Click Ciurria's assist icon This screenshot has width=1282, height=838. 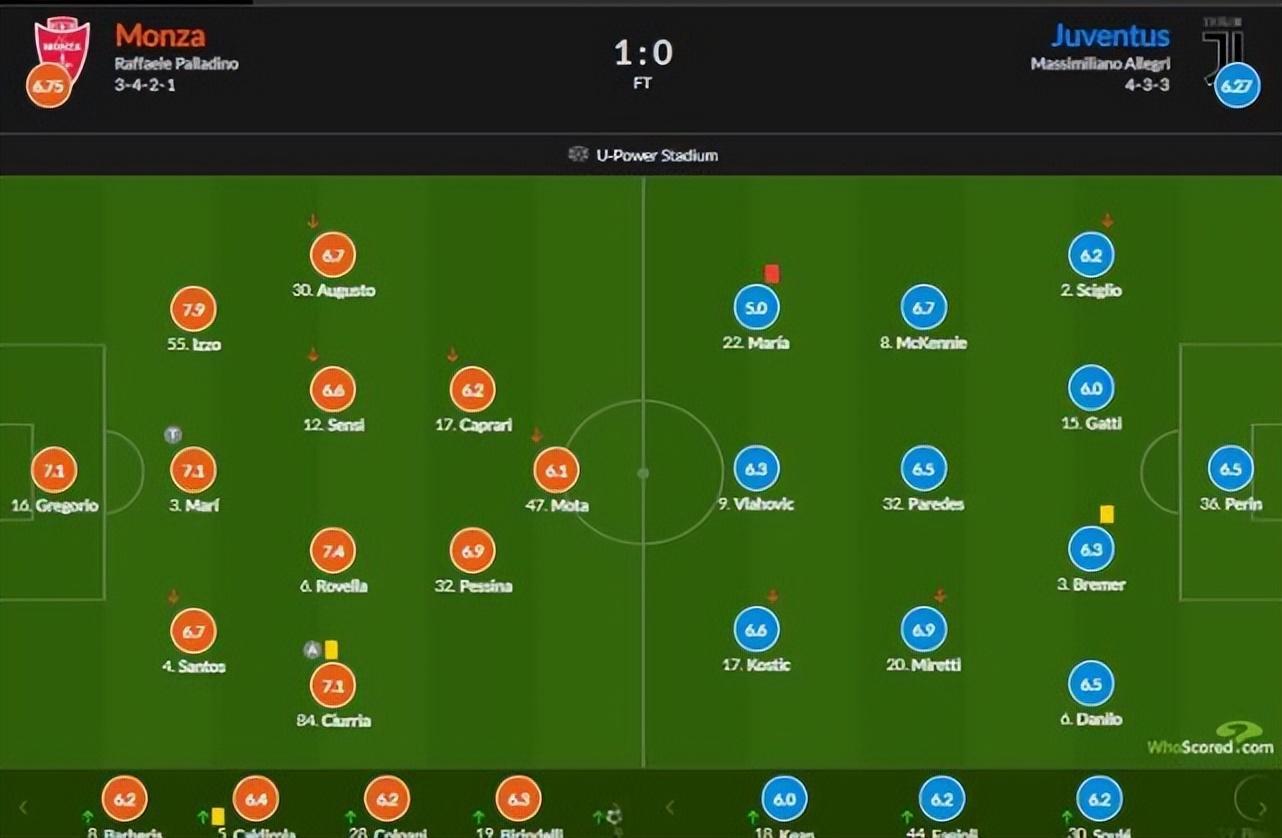tap(311, 651)
